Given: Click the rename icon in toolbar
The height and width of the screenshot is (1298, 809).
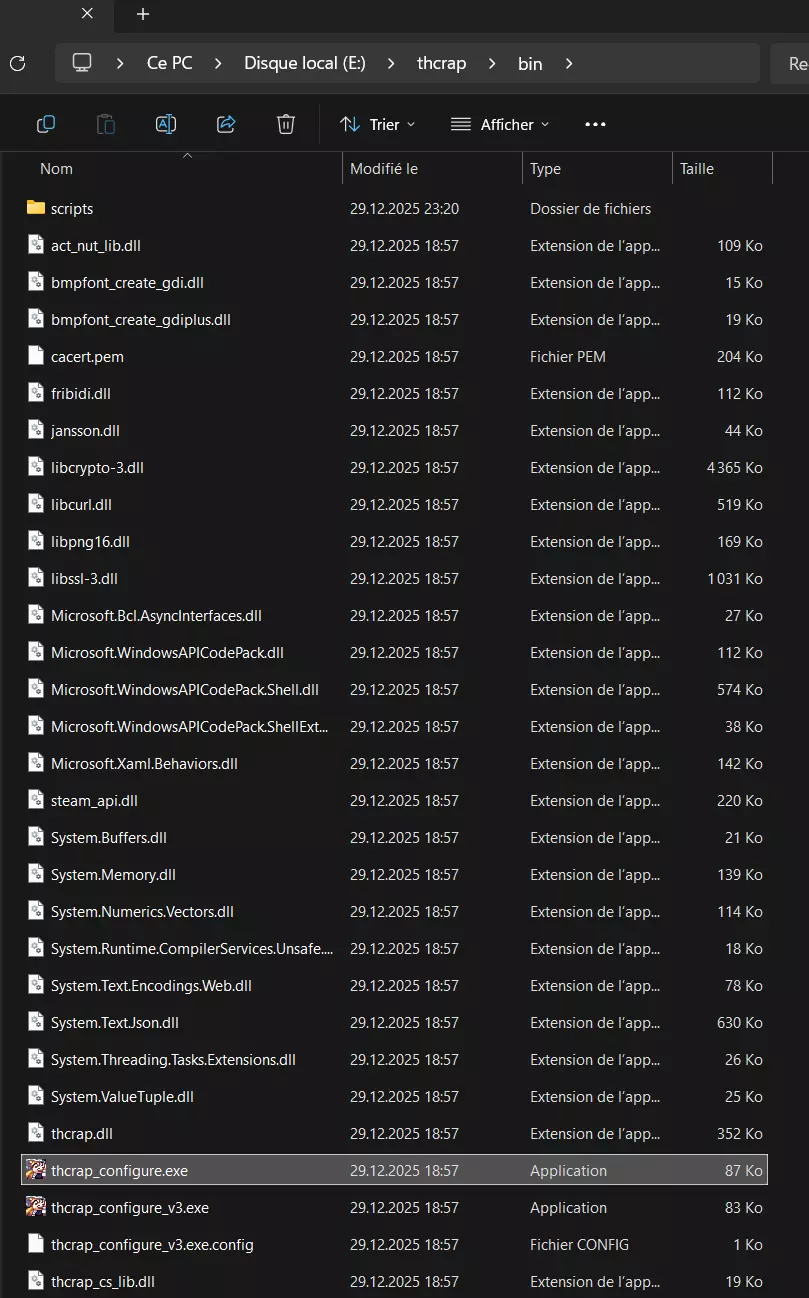Looking at the screenshot, I should point(166,124).
